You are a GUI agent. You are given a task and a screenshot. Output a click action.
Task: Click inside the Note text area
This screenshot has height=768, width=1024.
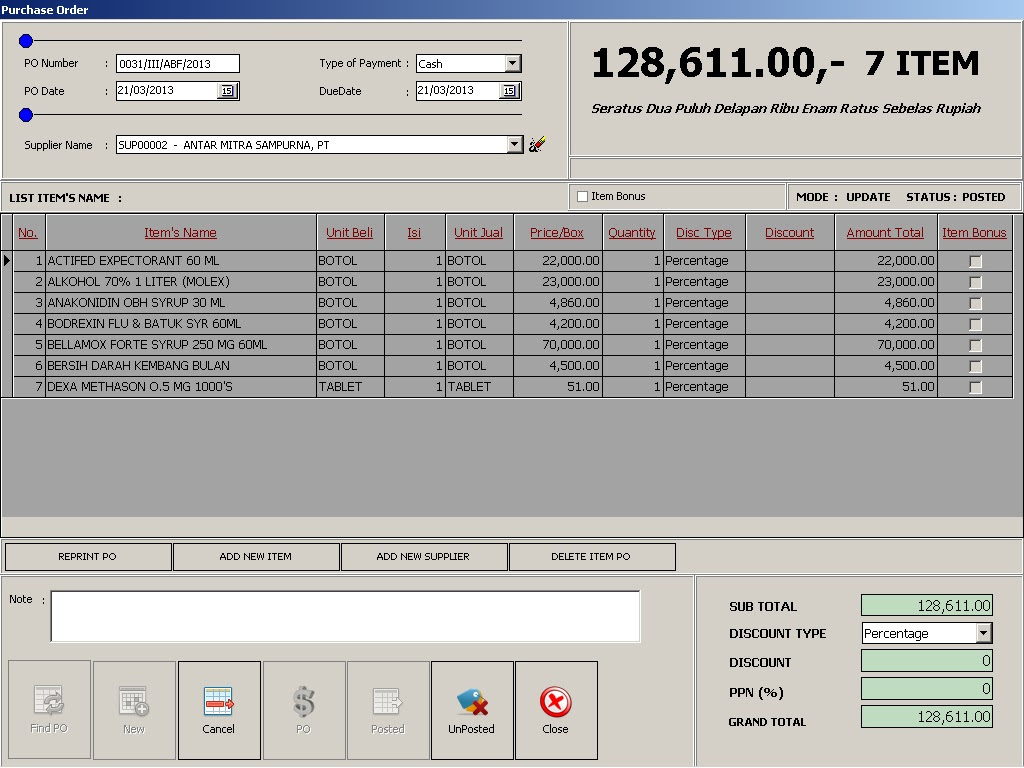(x=345, y=616)
